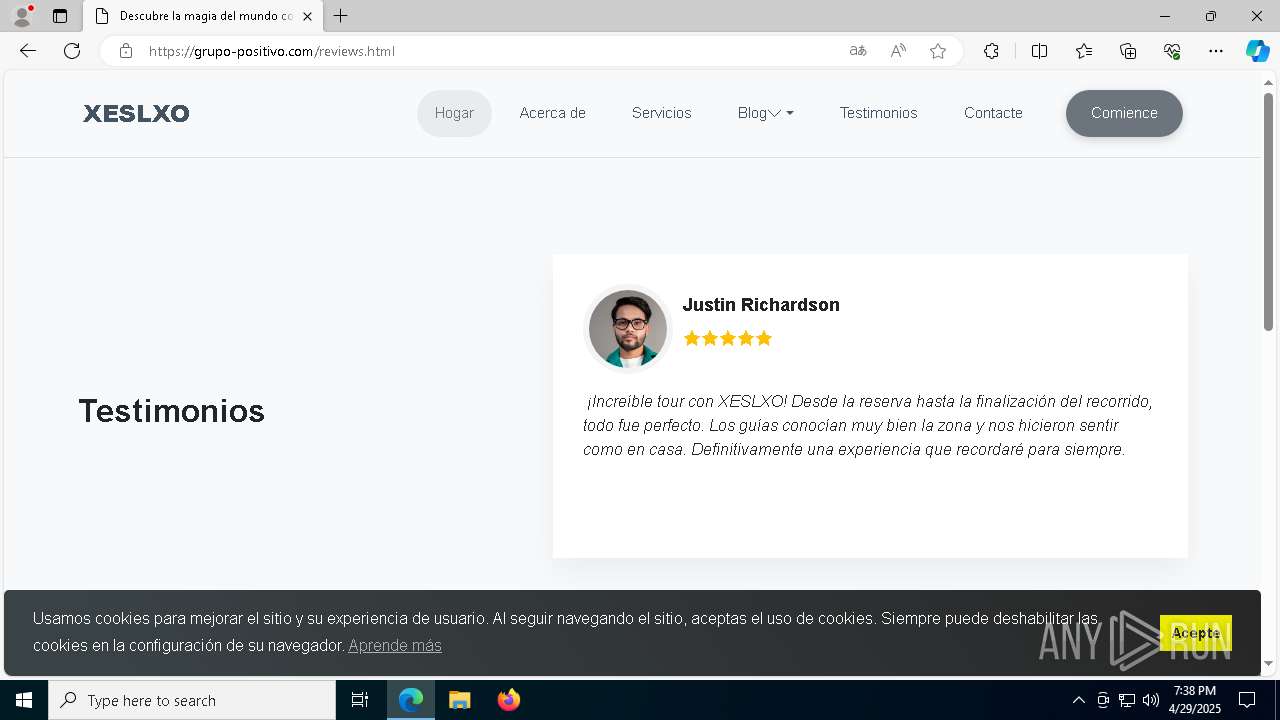Open the Contacte nav item
Screen dimensions: 1280x720
[993, 113]
